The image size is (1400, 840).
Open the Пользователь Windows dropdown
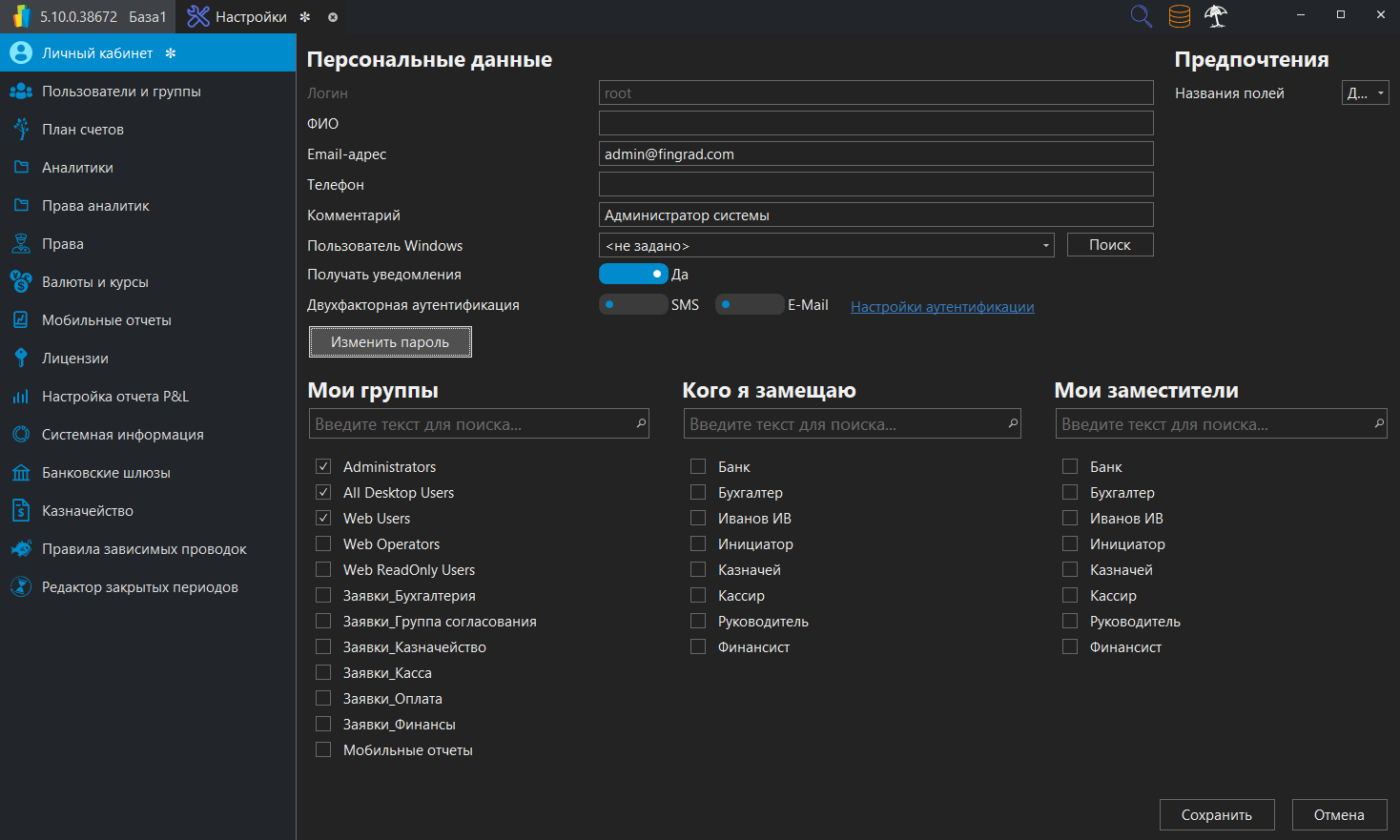point(1042,245)
